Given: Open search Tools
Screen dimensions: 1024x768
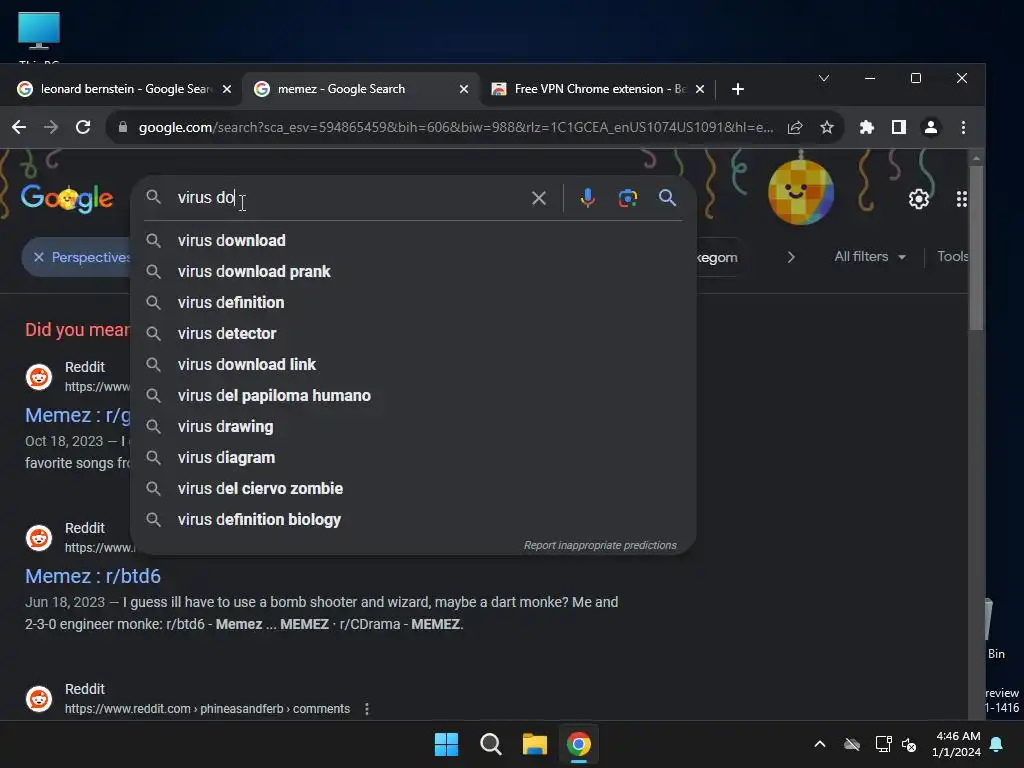Looking at the screenshot, I should click(x=953, y=257).
